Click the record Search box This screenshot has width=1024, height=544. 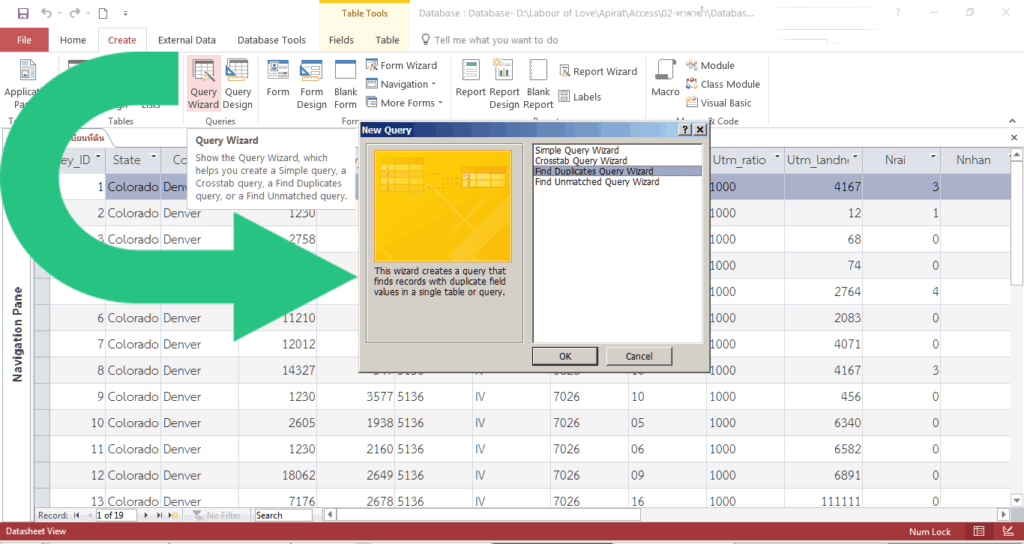283,515
